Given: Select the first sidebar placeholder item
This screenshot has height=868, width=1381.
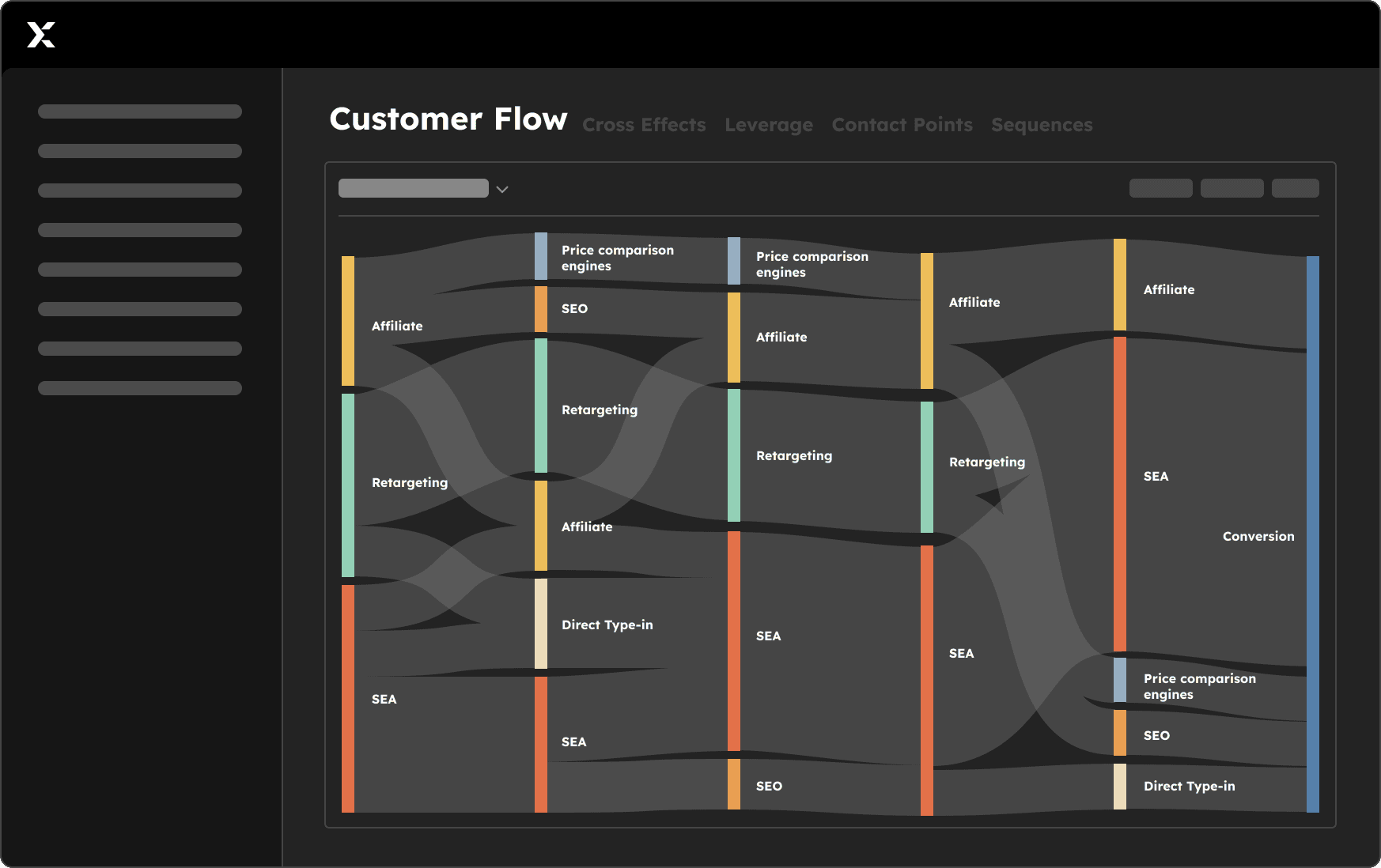Looking at the screenshot, I should [x=140, y=111].
